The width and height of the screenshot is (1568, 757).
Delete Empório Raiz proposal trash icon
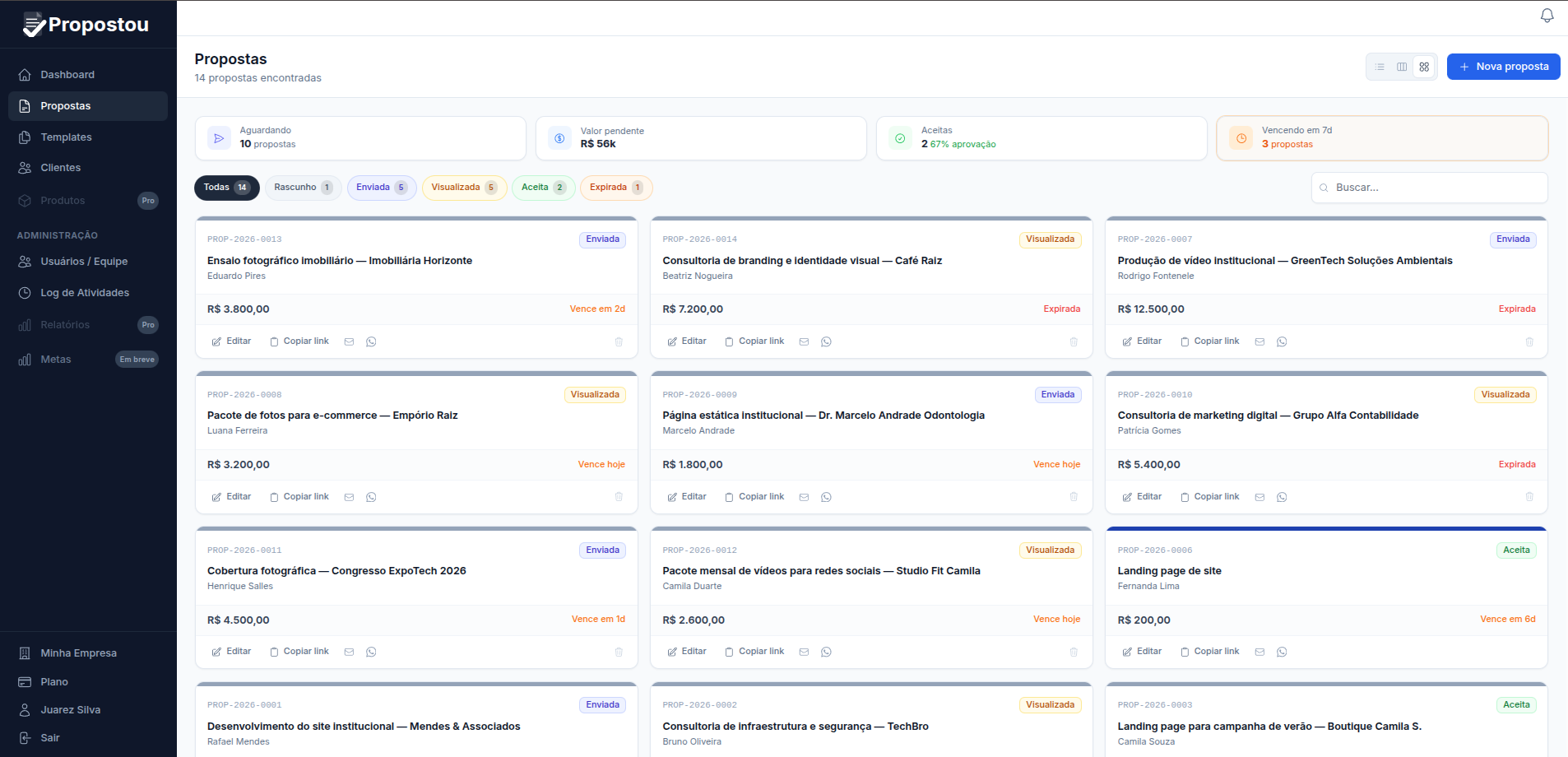pyautogui.click(x=619, y=497)
